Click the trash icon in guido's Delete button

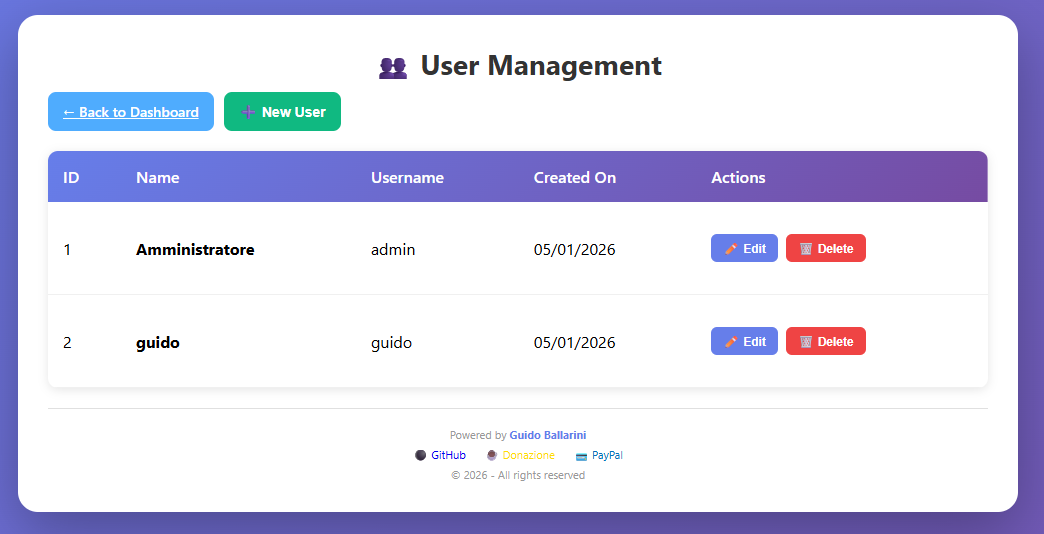[806, 342]
